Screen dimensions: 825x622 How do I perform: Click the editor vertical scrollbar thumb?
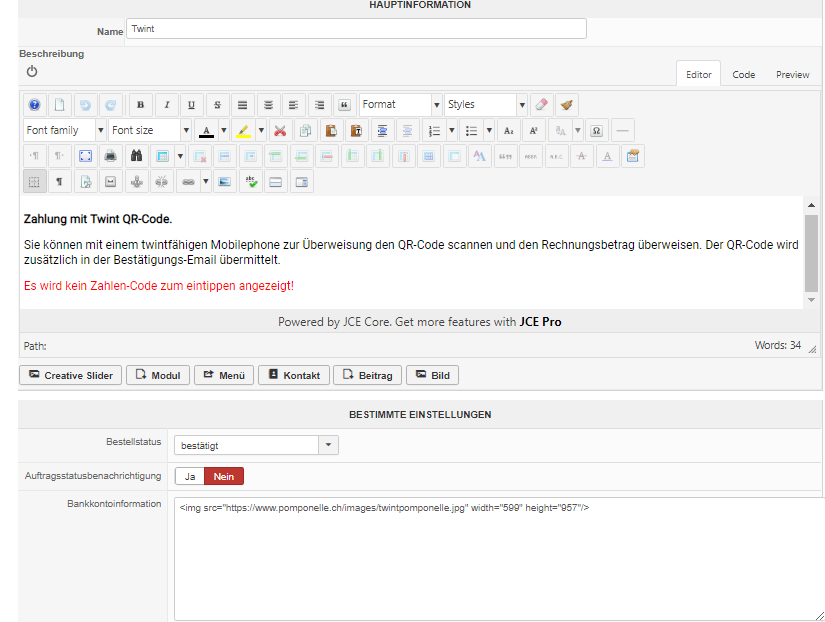(811, 253)
